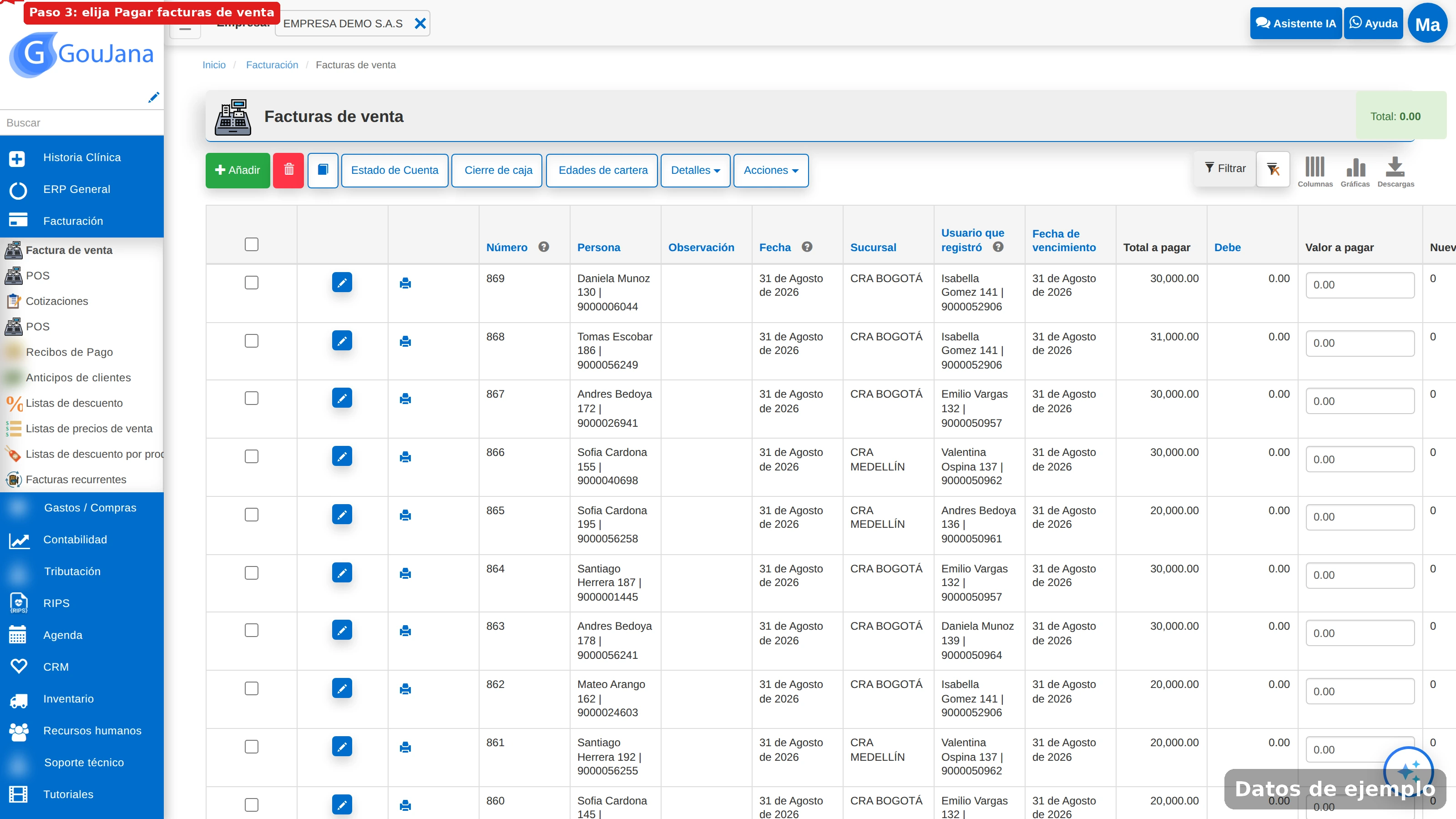1456x819 pixels.
Task: Check the box for invoice 867
Action: (252, 399)
